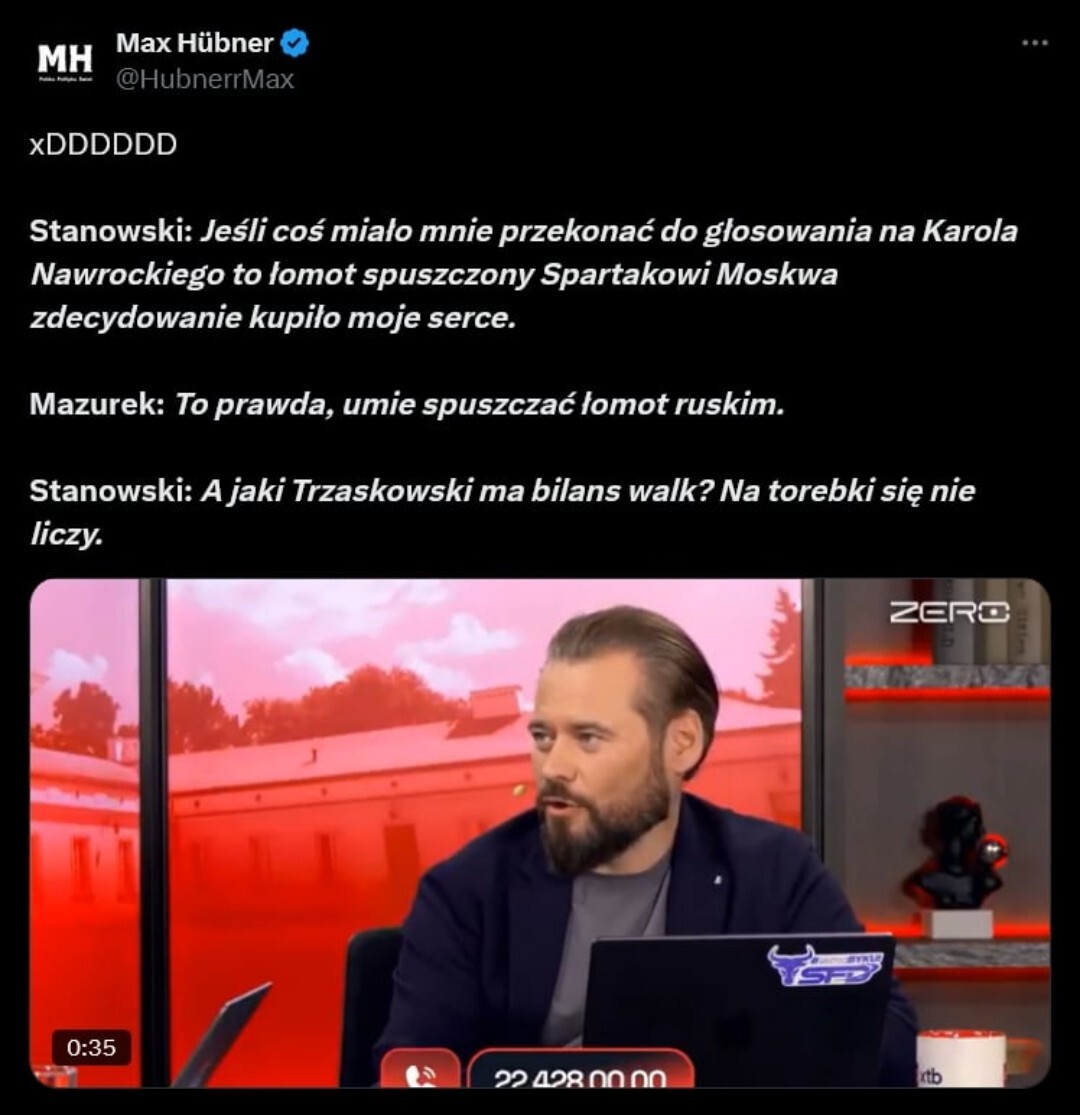Open the Max Hübner display name link

coord(194,43)
